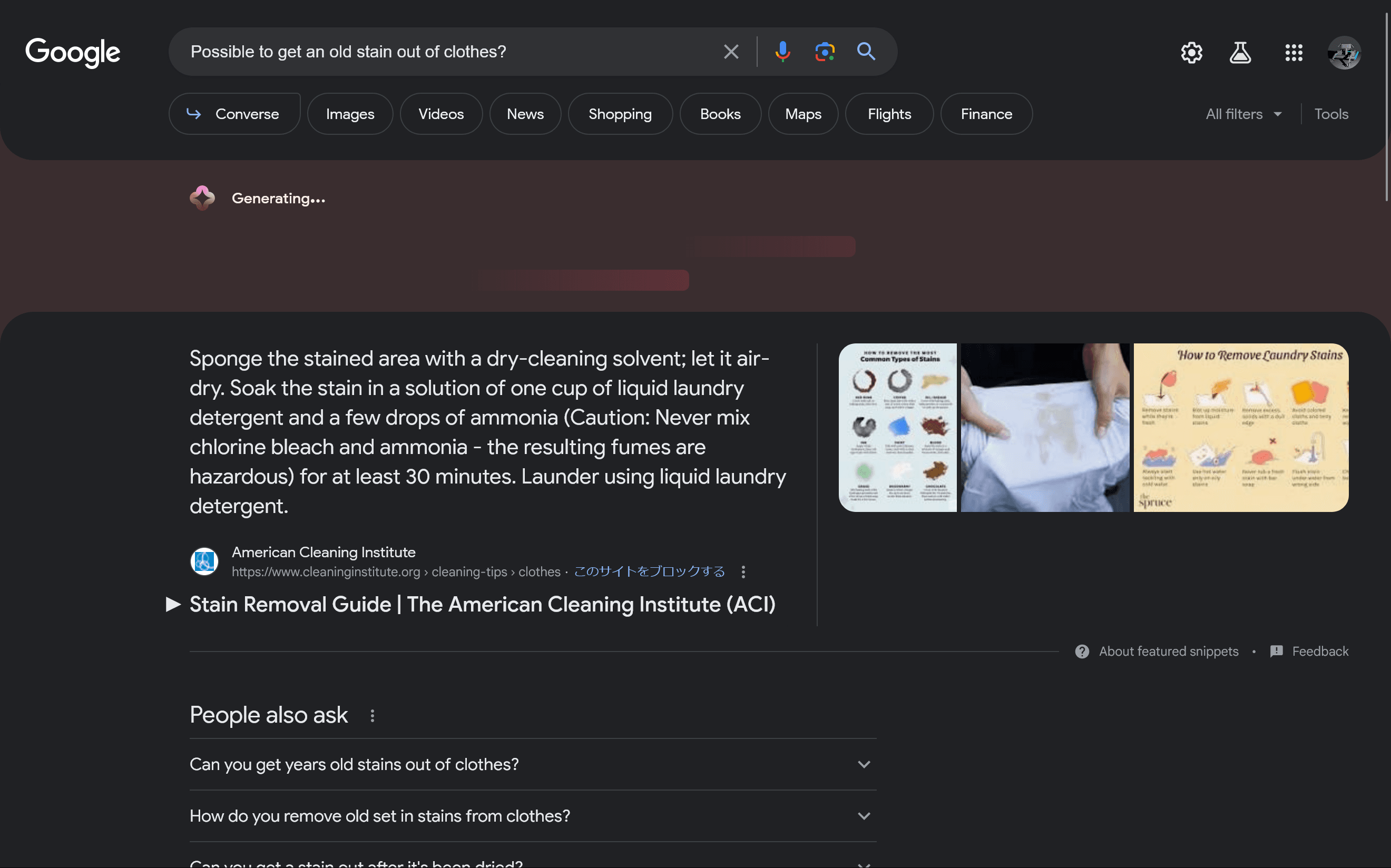Open How to Remove Laundry Stains thumbnail
Image resolution: width=1391 pixels, height=868 pixels.
pyautogui.click(x=1240, y=428)
